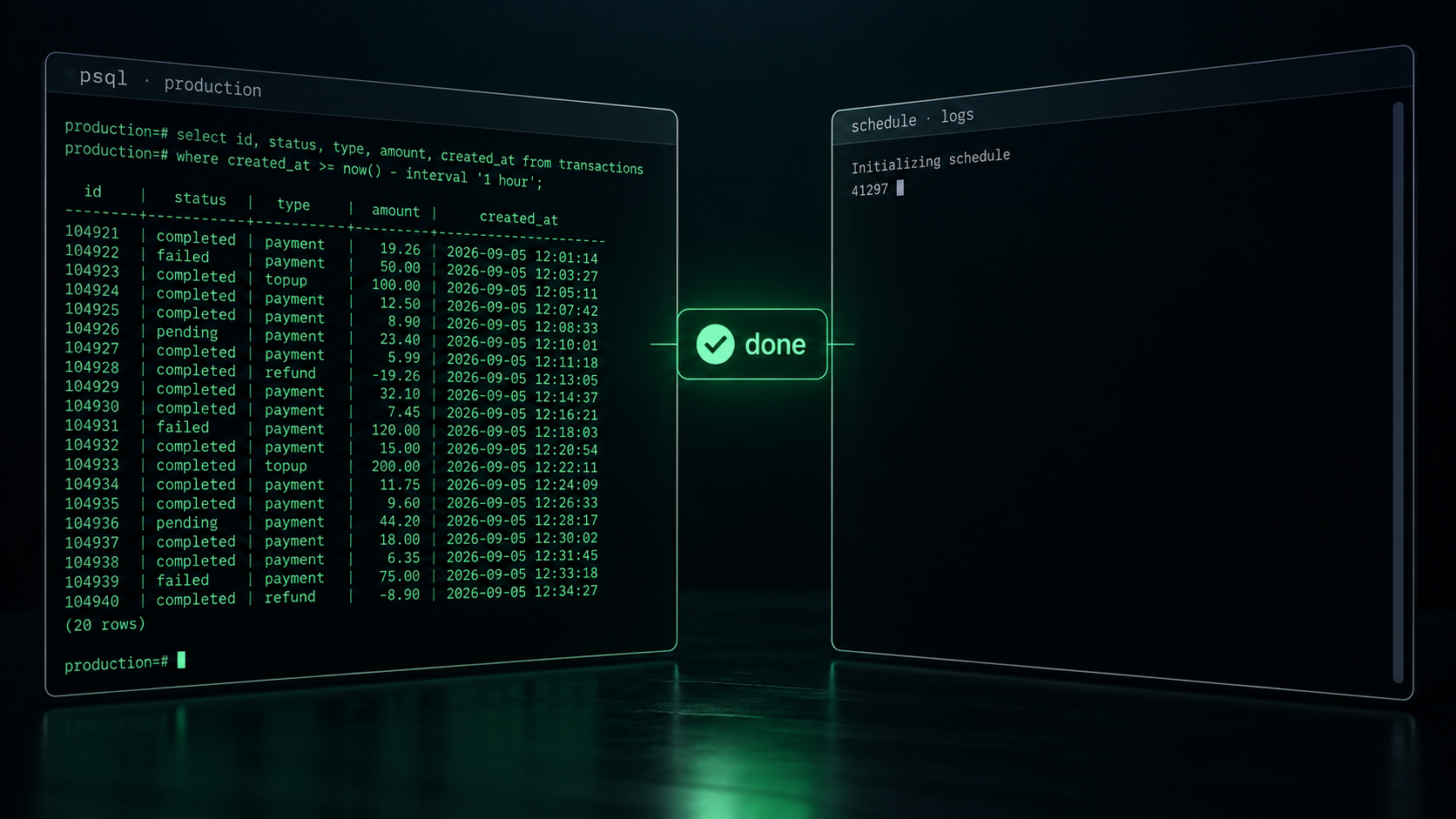The height and width of the screenshot is (819, 1456).
Task: Click 'pending' status in row 104936
Action: pos(187,523)
